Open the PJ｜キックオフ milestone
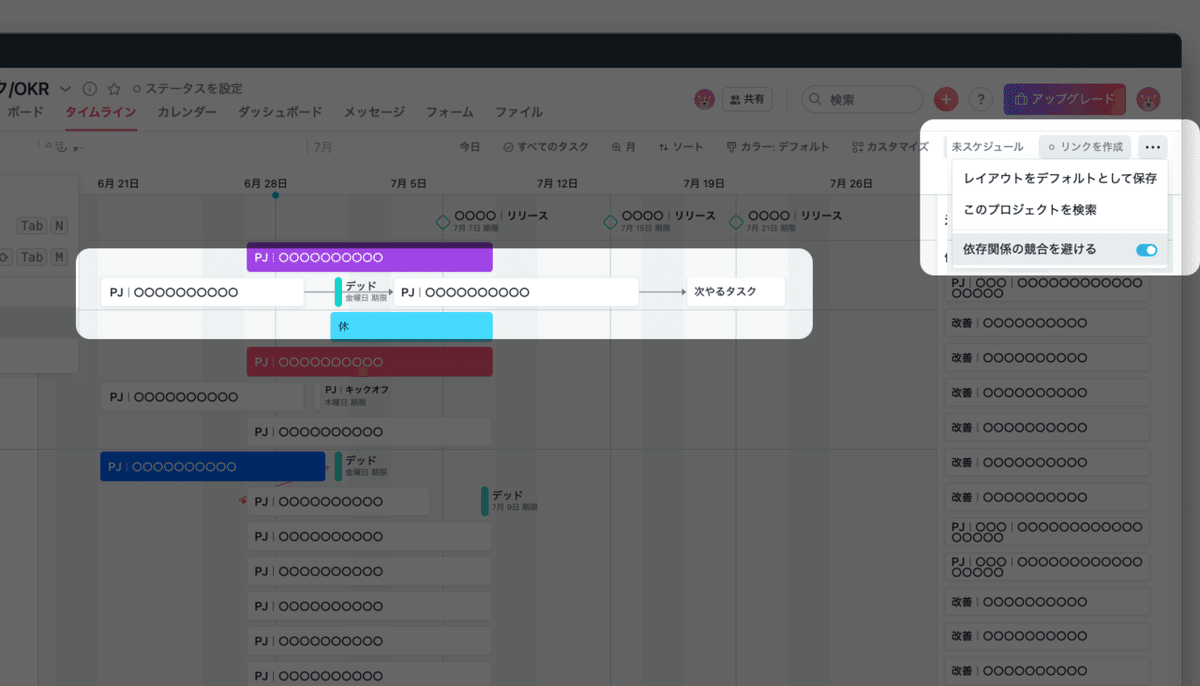Viewport: 1200px width, 686px height. [355, 395]
